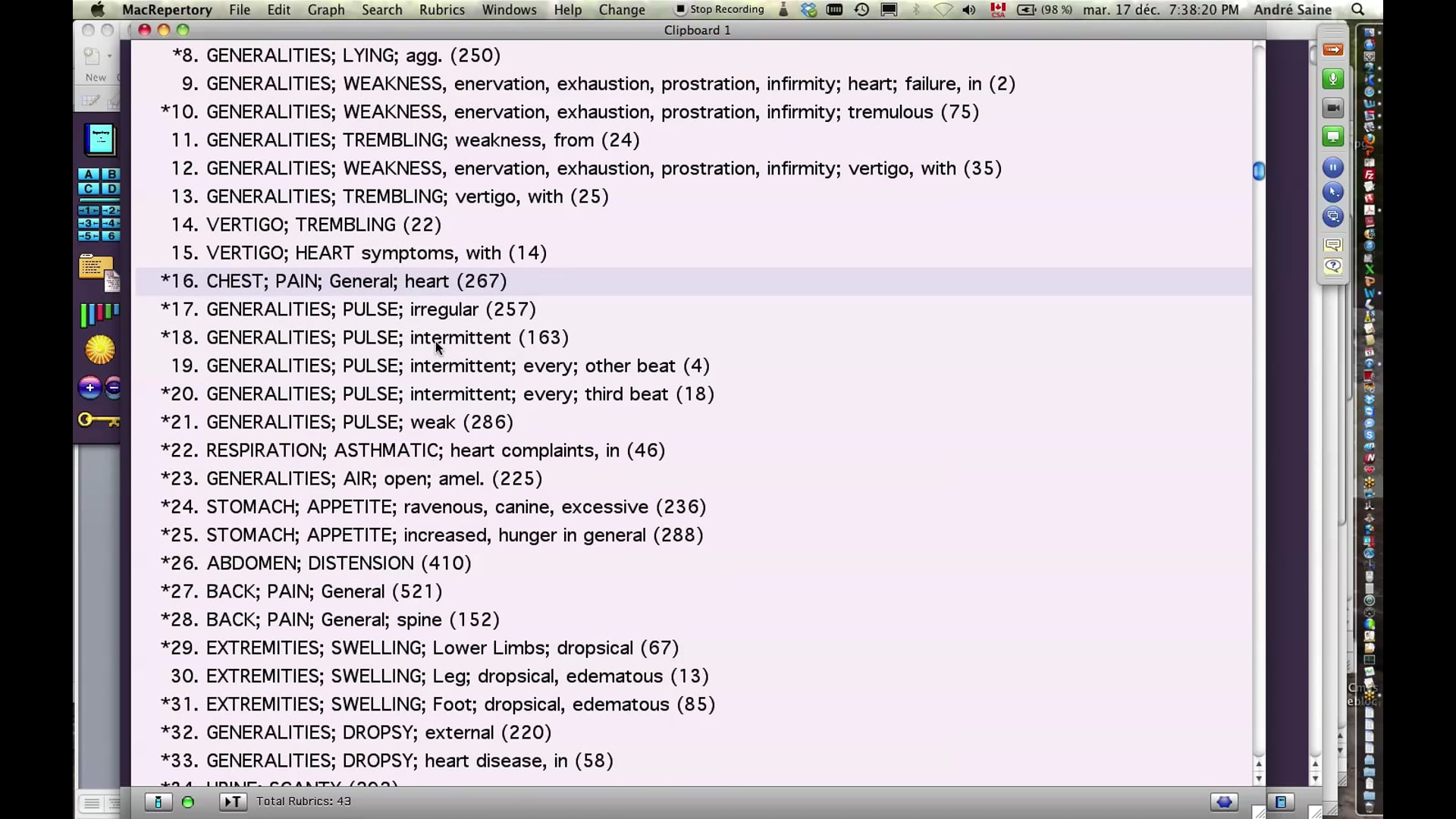Open the bar graph analysis icon
Image resolution: width=1456 pixels, height=819 pixels.
tap(97, 313)
